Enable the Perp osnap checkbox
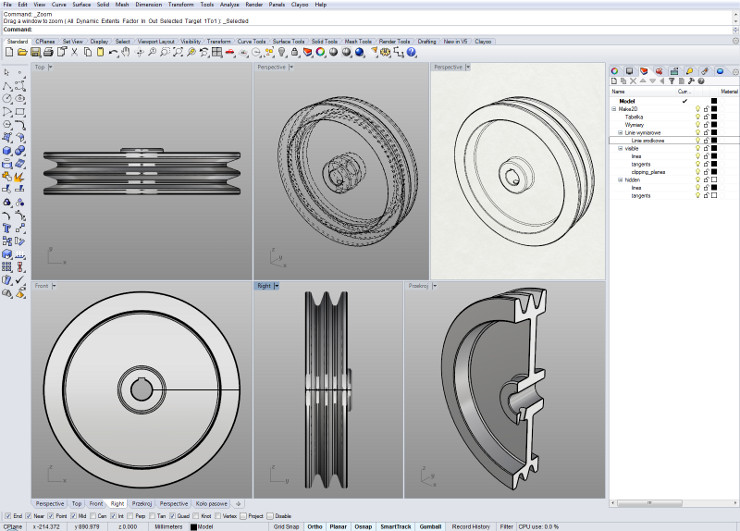The height and width of the screenshot is (531, 740). tap(130, 516)
